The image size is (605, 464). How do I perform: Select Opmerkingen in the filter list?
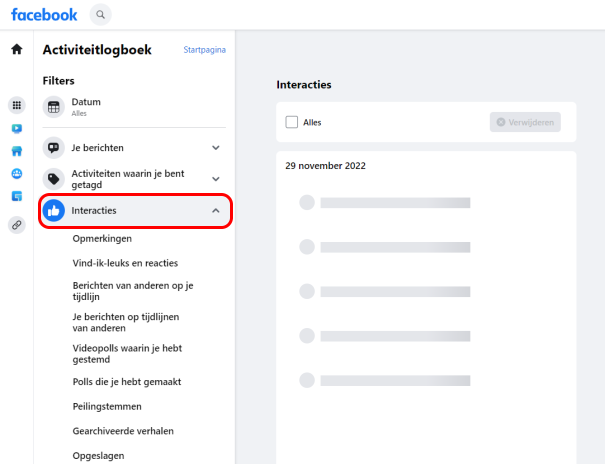click(x=102, y=238)
